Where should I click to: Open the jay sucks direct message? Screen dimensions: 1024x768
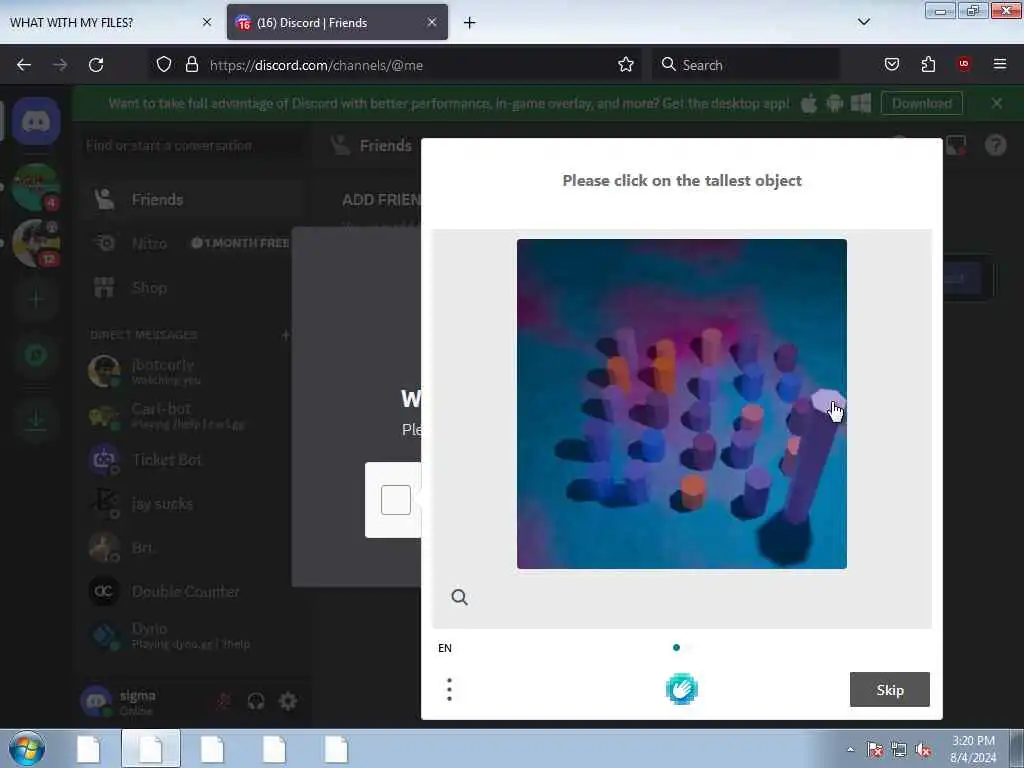pyautogui.click(x=191, y=504)
